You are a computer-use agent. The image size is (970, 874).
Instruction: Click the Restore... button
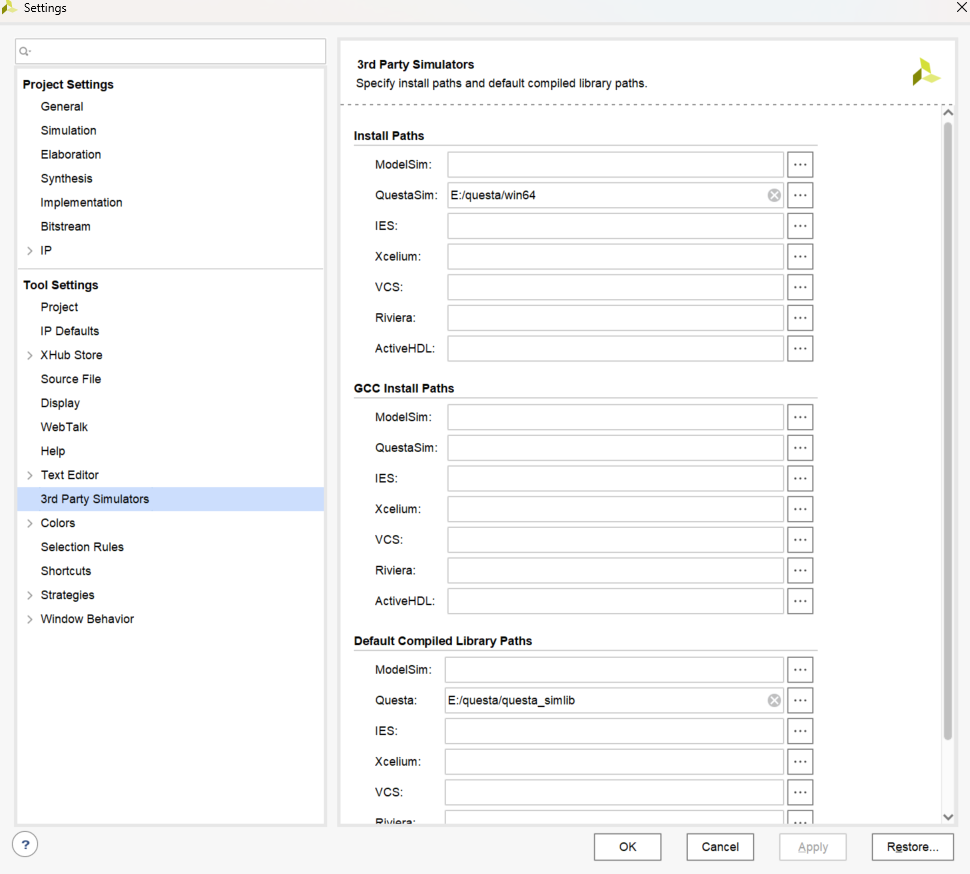tap(912, 847)
